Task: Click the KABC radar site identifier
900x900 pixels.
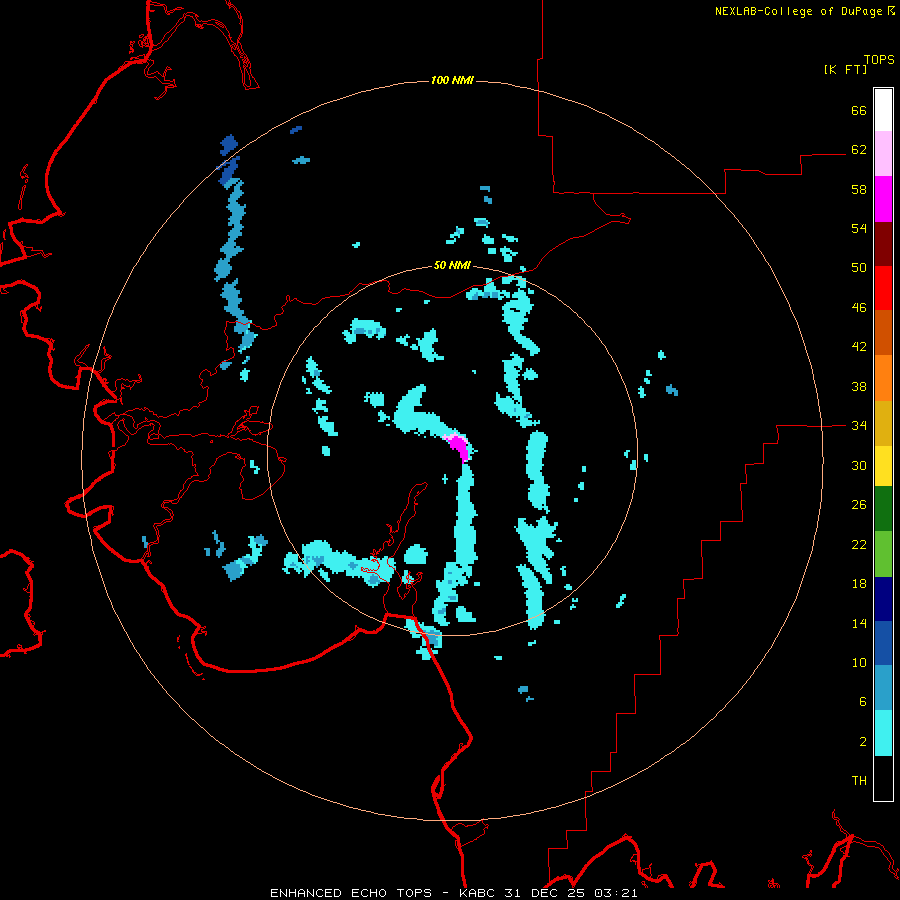Action: coord(478,893)
